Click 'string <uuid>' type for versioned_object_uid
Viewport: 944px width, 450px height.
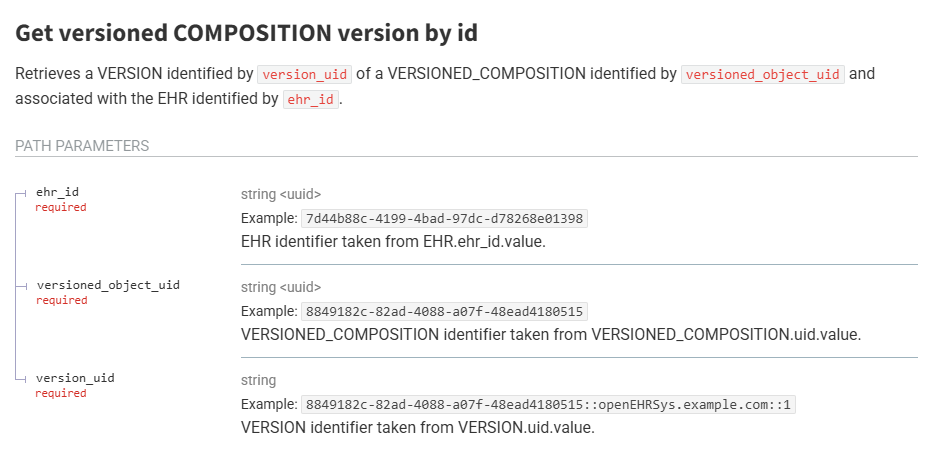click(x=281, y=287)
